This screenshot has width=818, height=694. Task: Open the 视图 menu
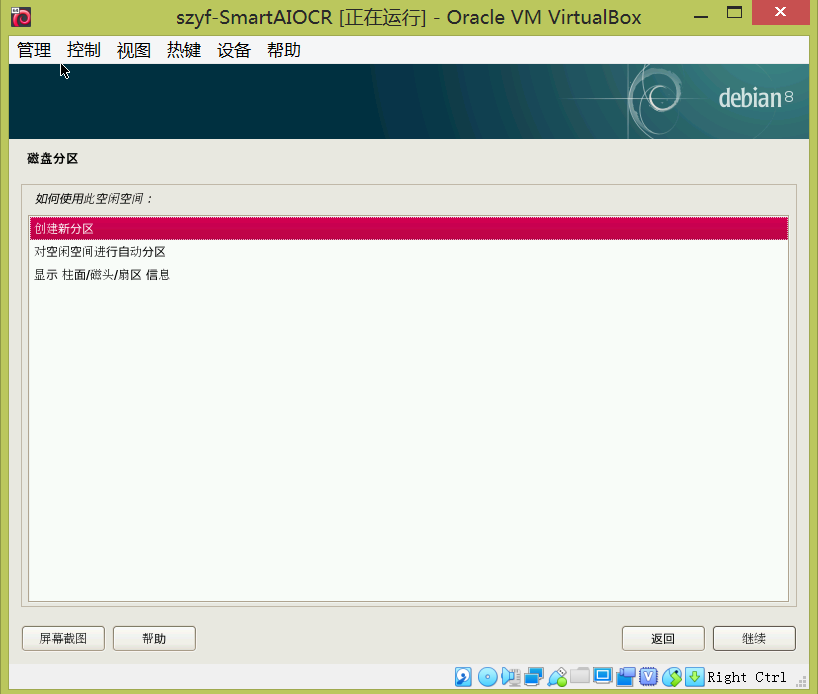point(134,50)
